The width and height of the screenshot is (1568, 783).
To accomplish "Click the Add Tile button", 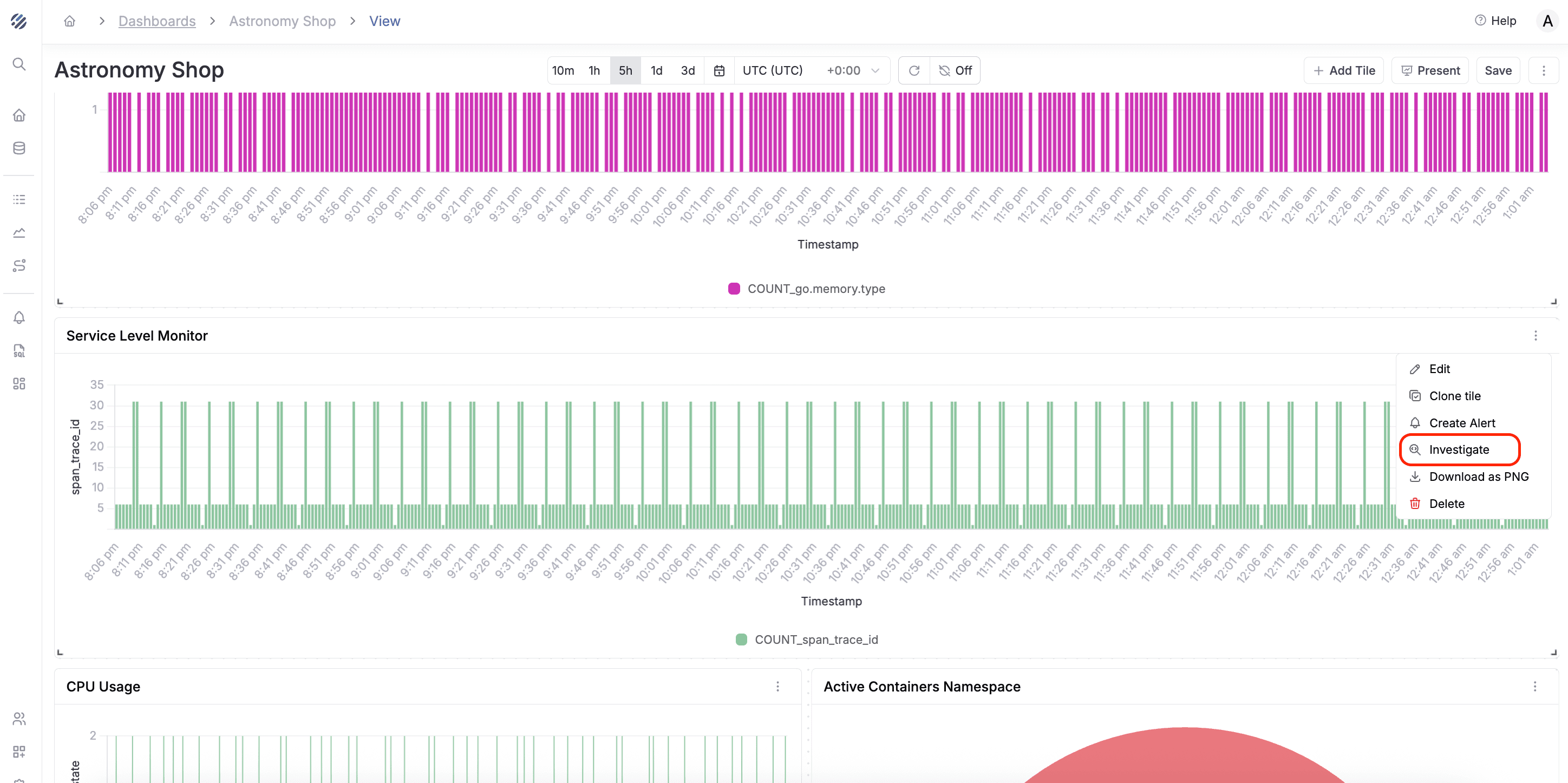I will [1343, 70].
